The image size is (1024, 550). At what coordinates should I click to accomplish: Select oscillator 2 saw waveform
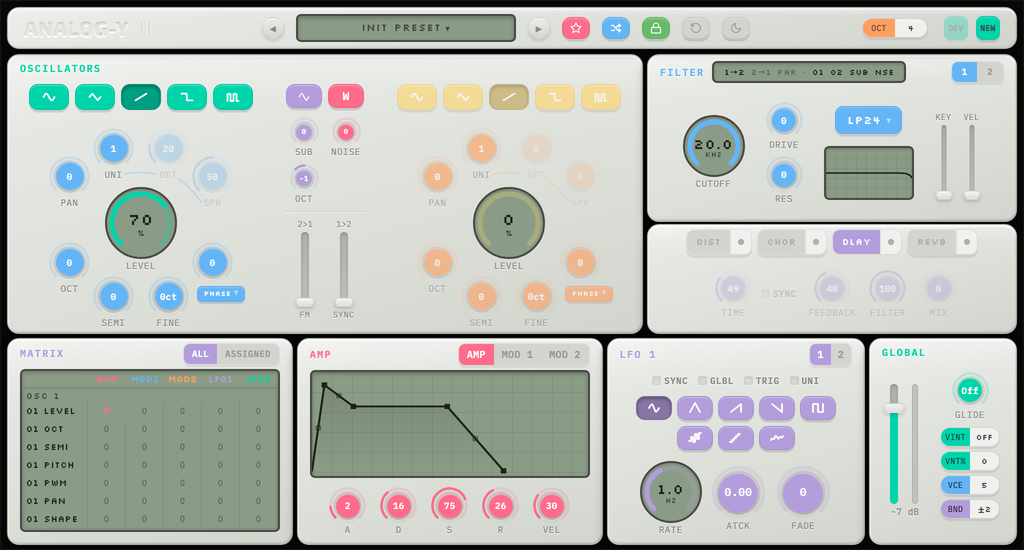pos(509,97)
